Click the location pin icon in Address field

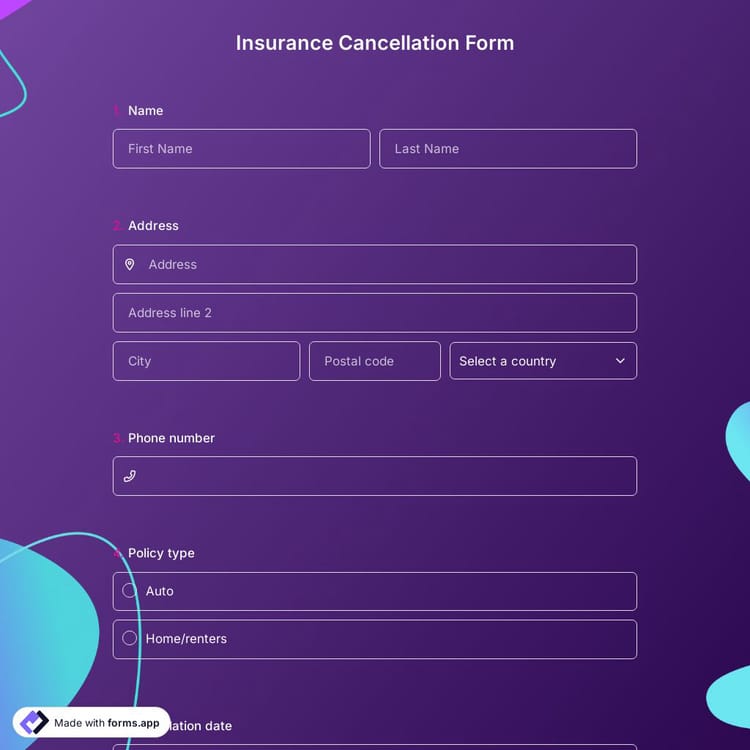click(129, 265)
